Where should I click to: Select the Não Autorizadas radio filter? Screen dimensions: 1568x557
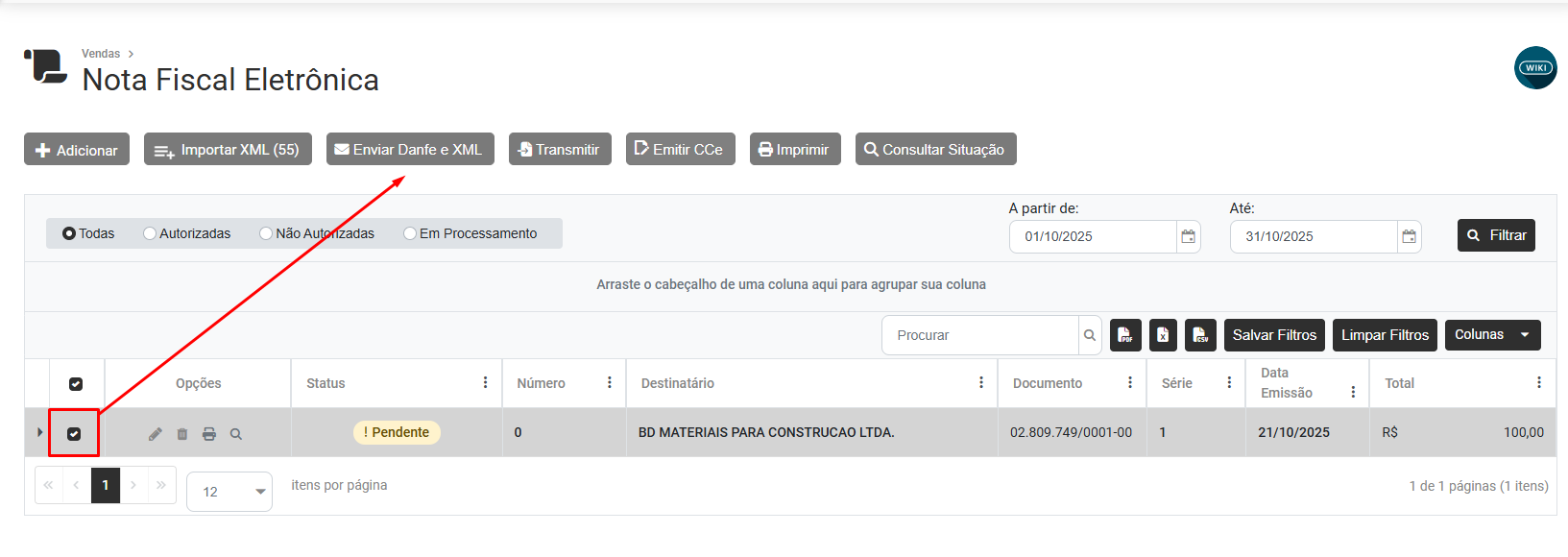tap(266, 233)
